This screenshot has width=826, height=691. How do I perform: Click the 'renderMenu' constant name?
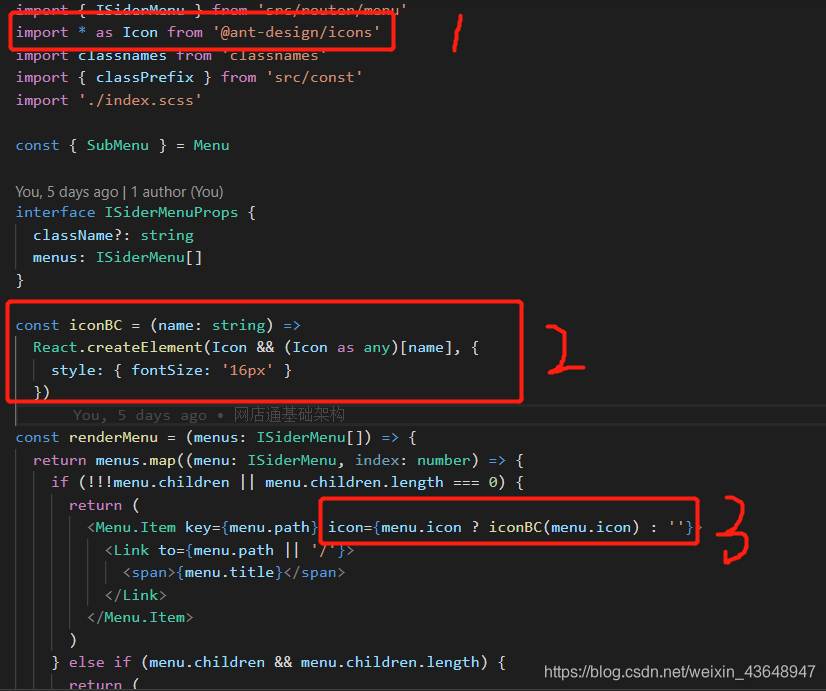click(113, 438)
